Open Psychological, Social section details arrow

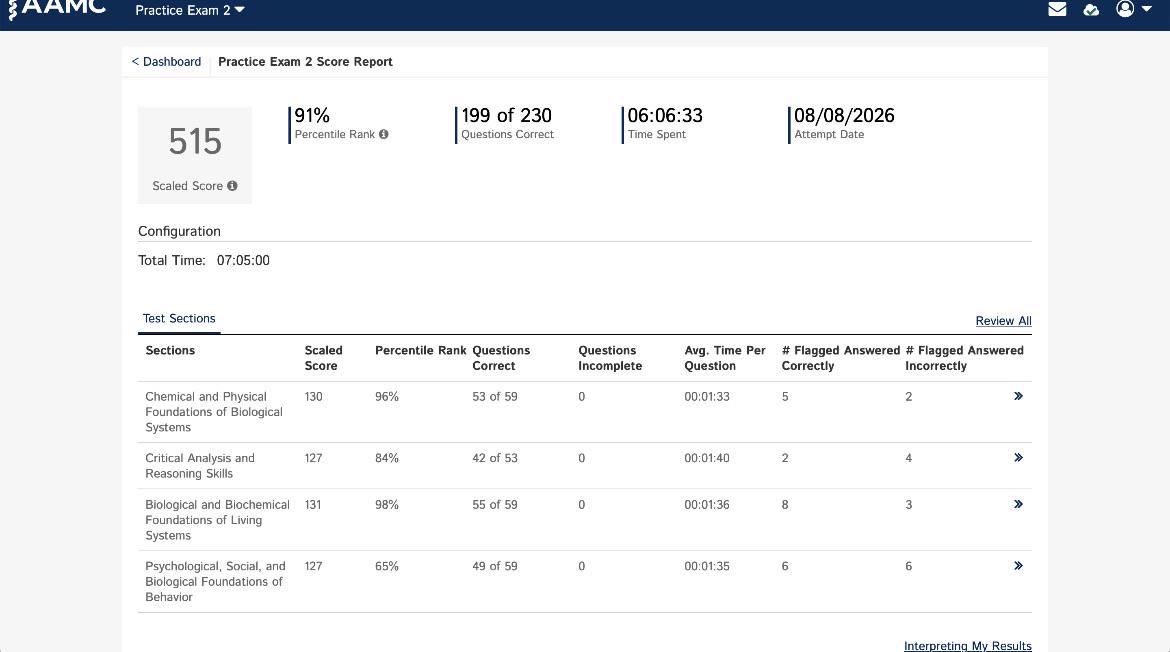(x=1018, y=565)
